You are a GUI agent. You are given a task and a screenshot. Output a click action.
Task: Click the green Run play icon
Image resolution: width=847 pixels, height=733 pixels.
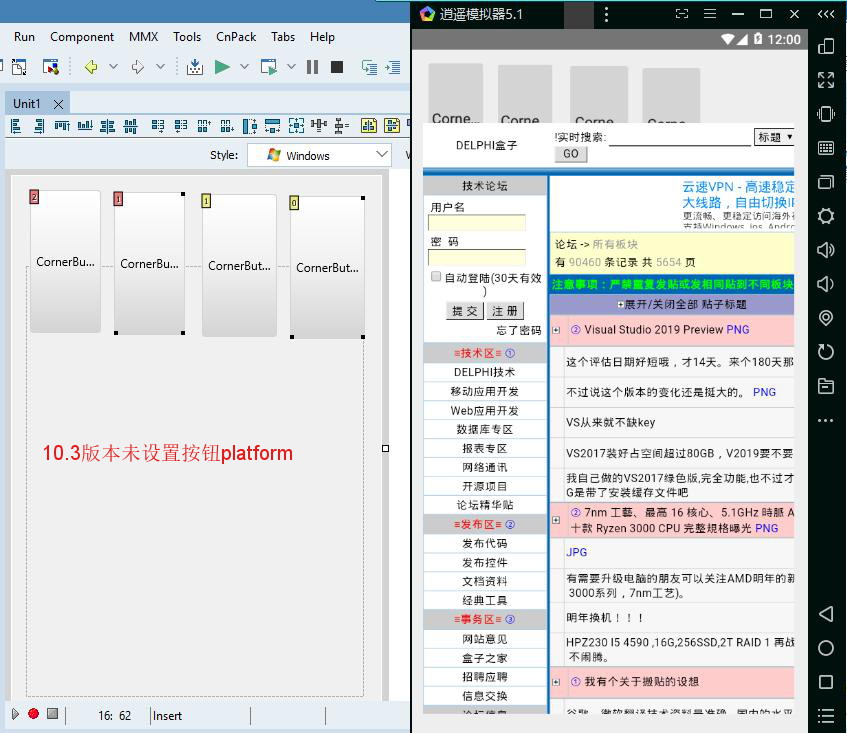coord(222,67)
